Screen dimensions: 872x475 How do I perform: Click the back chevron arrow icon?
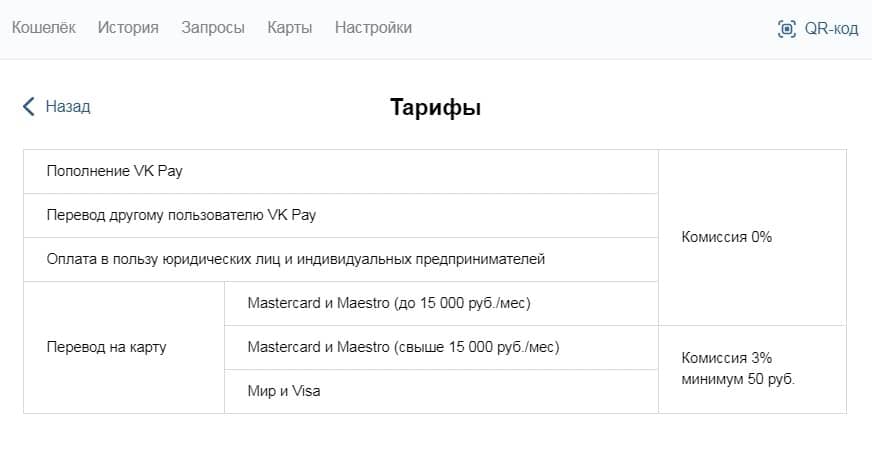(x=29, y=106)
